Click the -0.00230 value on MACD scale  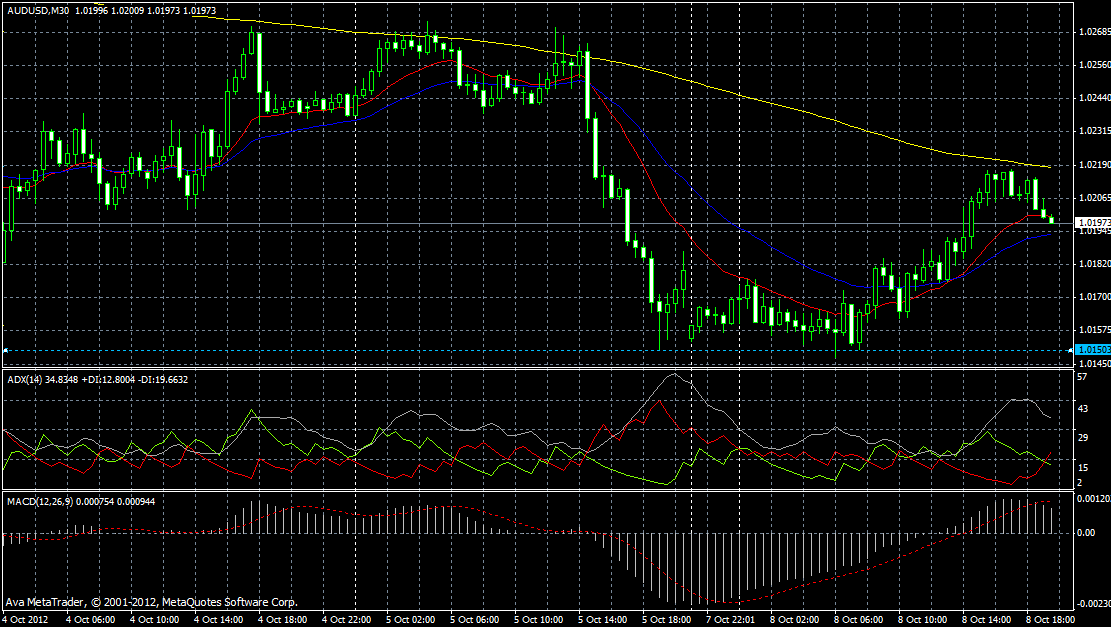coord(1091,603)
